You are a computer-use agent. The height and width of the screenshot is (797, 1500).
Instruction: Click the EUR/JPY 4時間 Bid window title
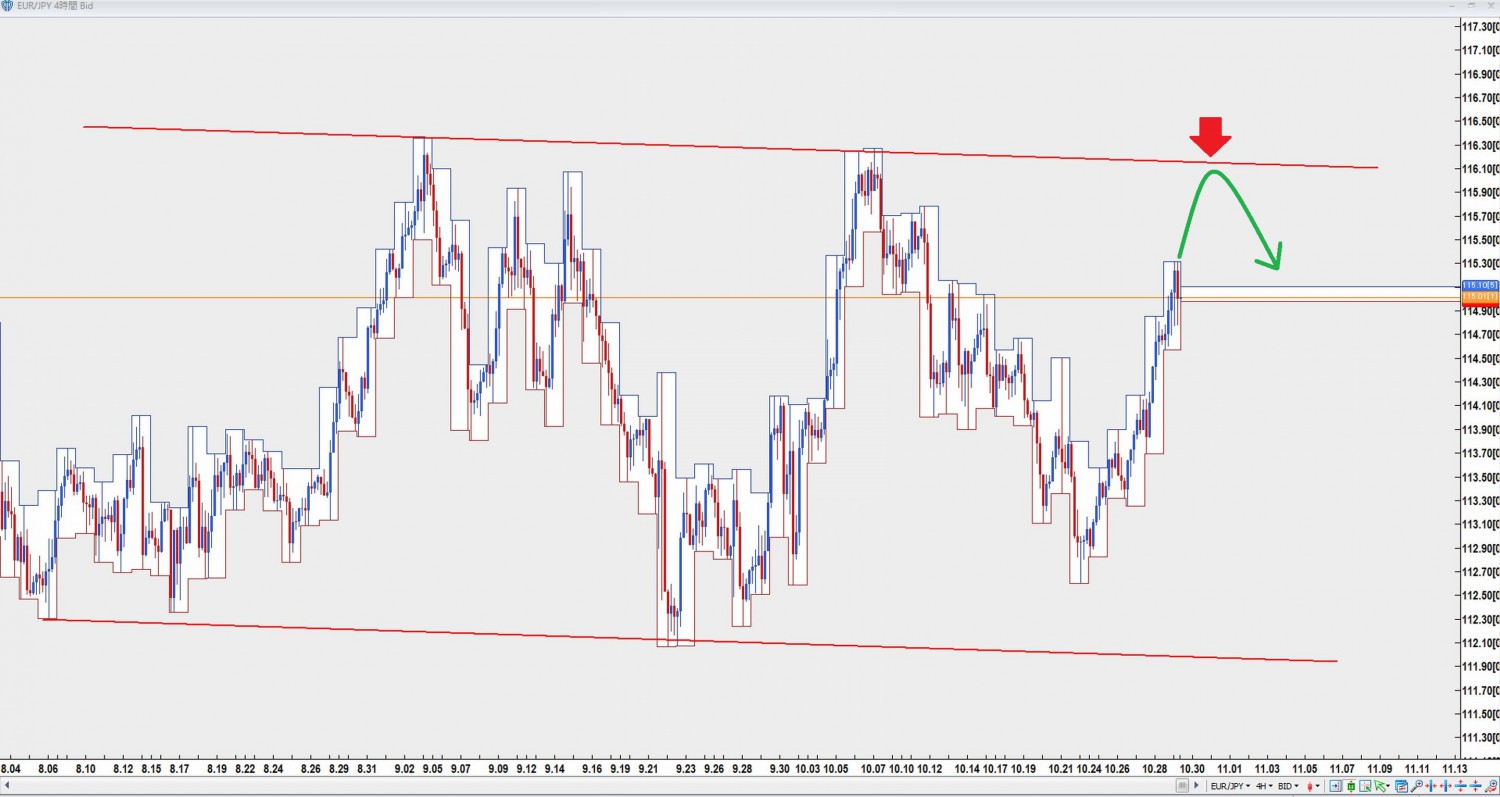(55, 6)
